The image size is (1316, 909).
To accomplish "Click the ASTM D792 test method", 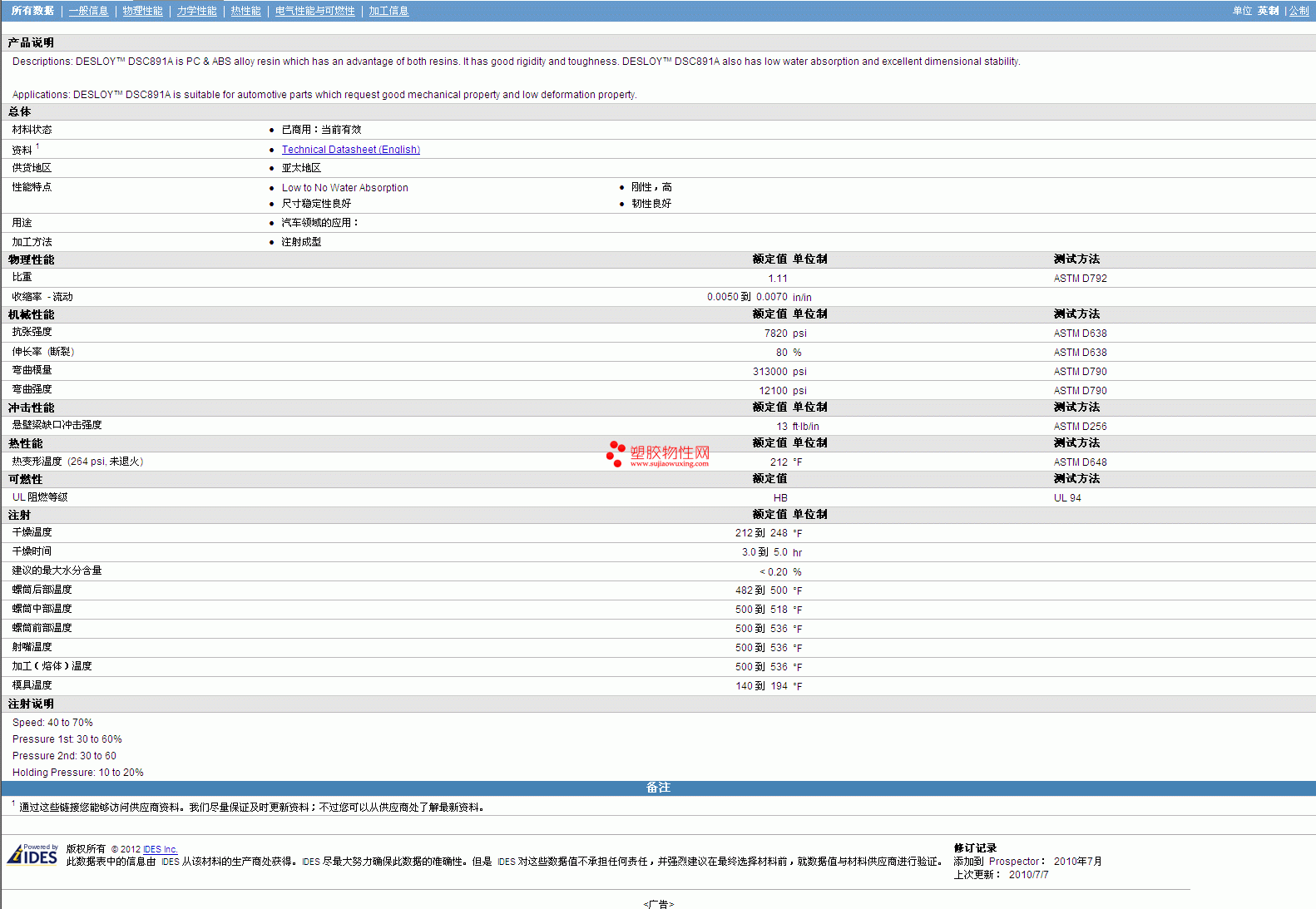I will coord(1080,279).
